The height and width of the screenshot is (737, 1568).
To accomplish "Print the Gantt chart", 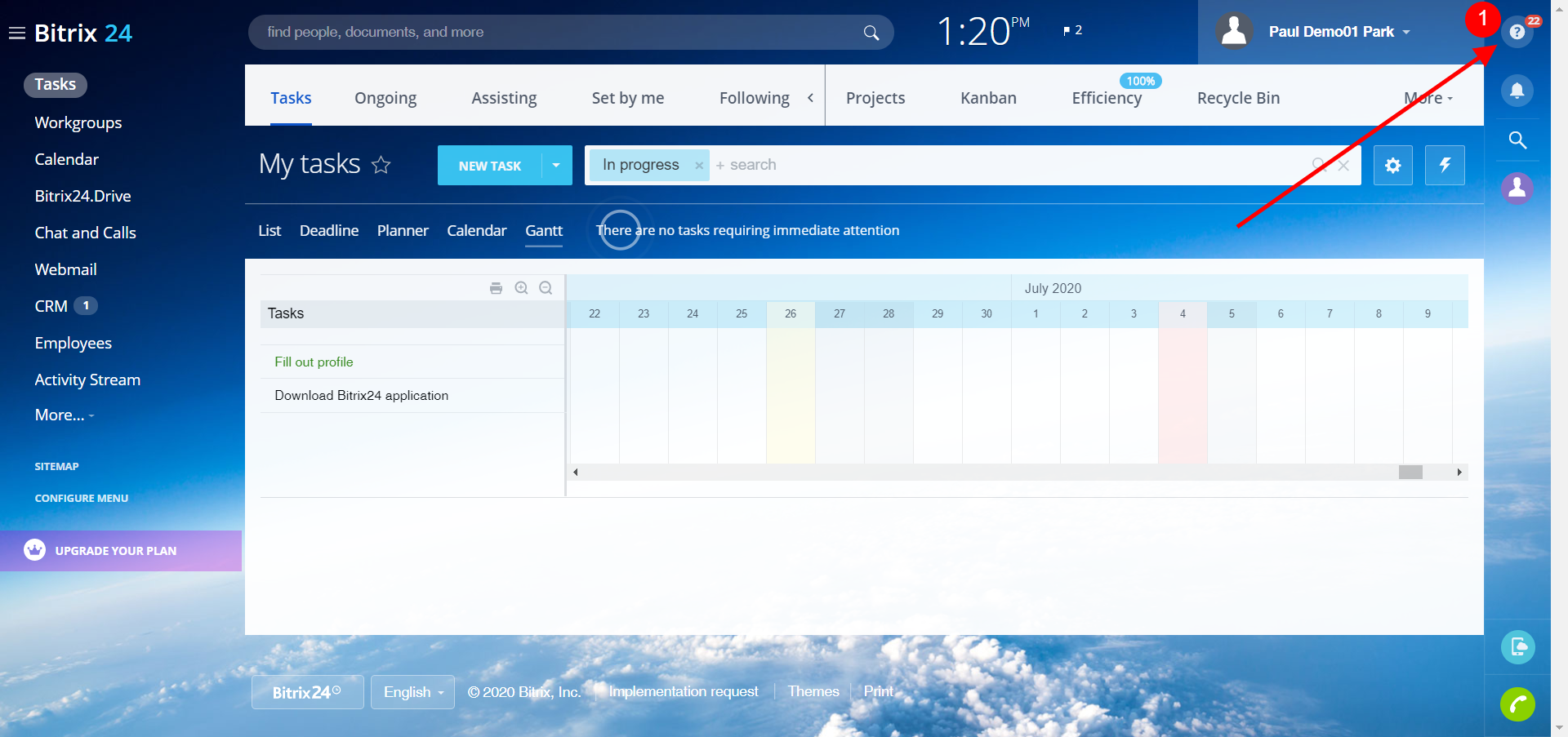I will (x=496, y=288).
